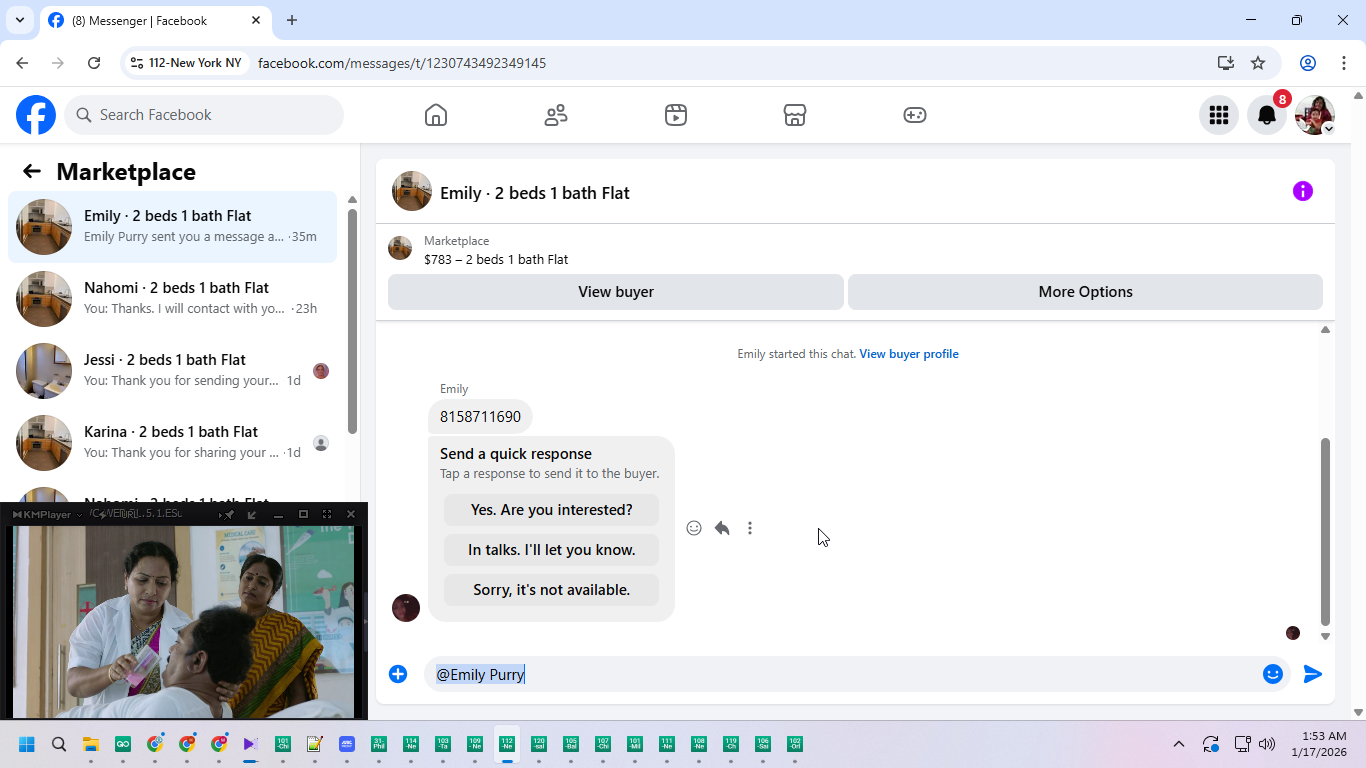Open Chrome profile icon
This screenshot has width=1366, height=768.
[x=1308, y=63]
